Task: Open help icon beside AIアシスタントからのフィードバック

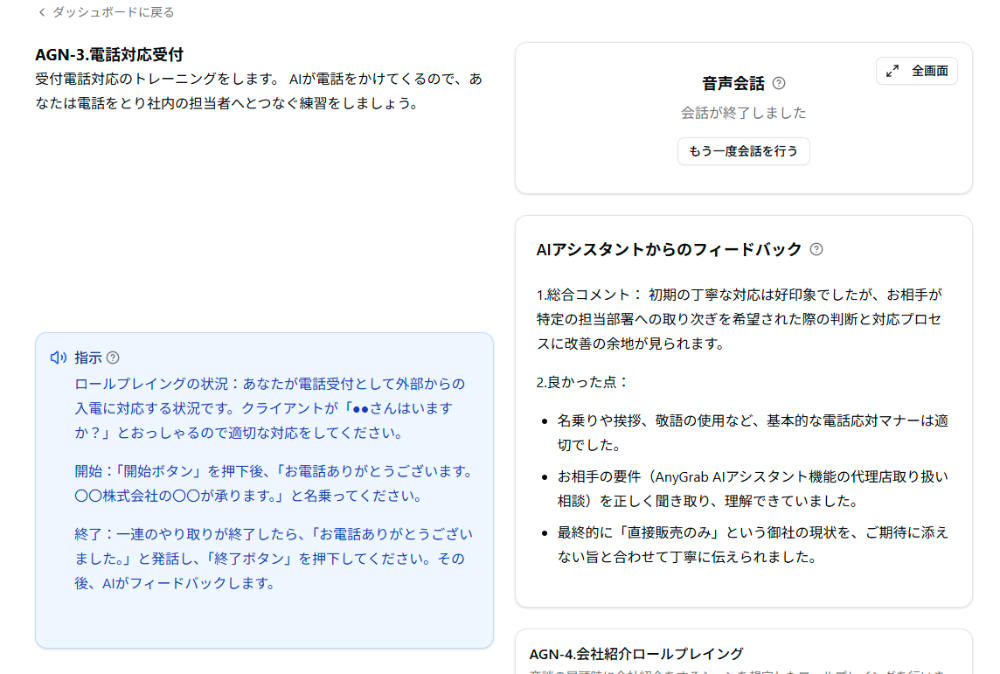Action: coord(816,249)
